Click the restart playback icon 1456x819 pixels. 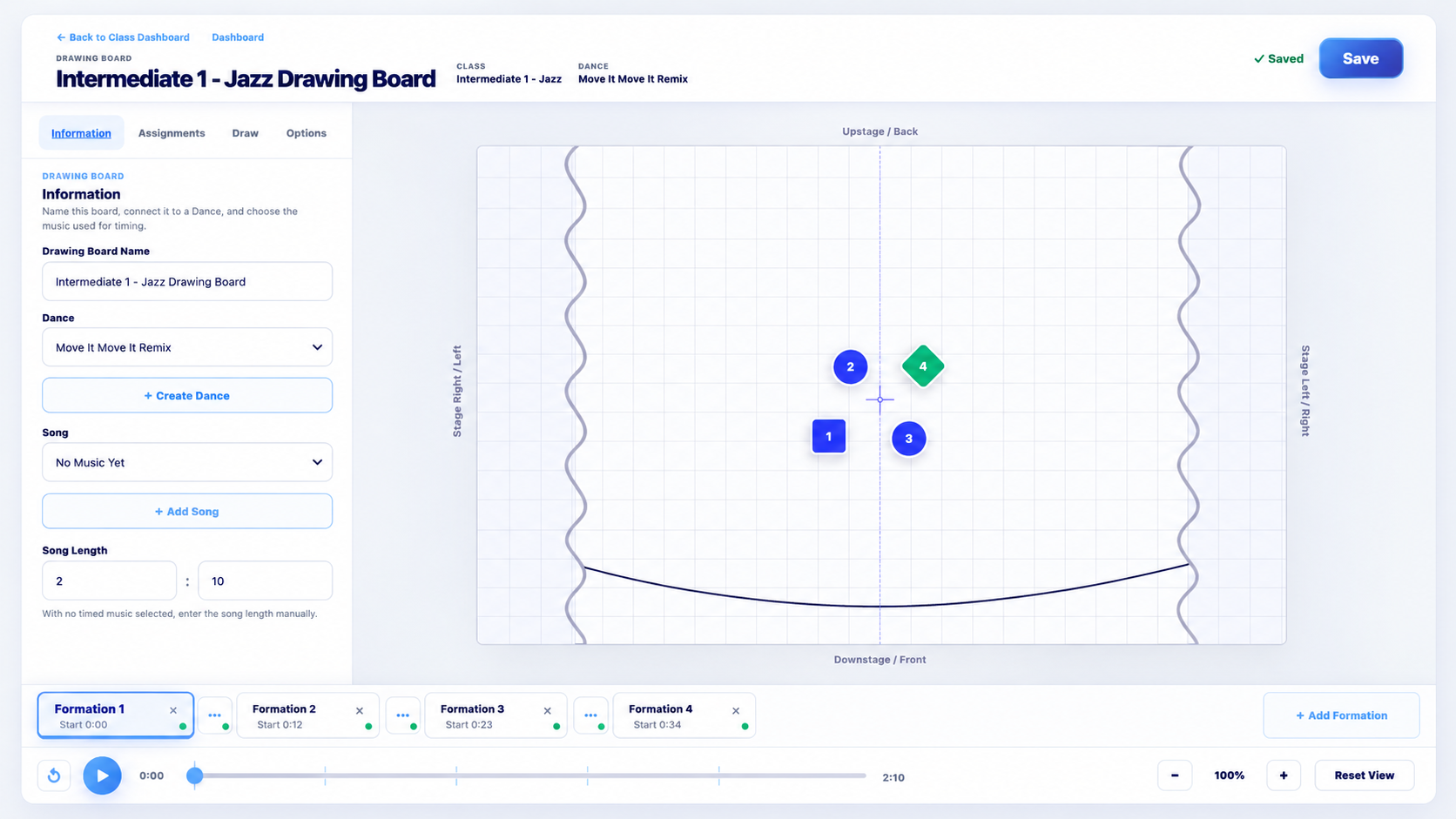pos(54,775)
